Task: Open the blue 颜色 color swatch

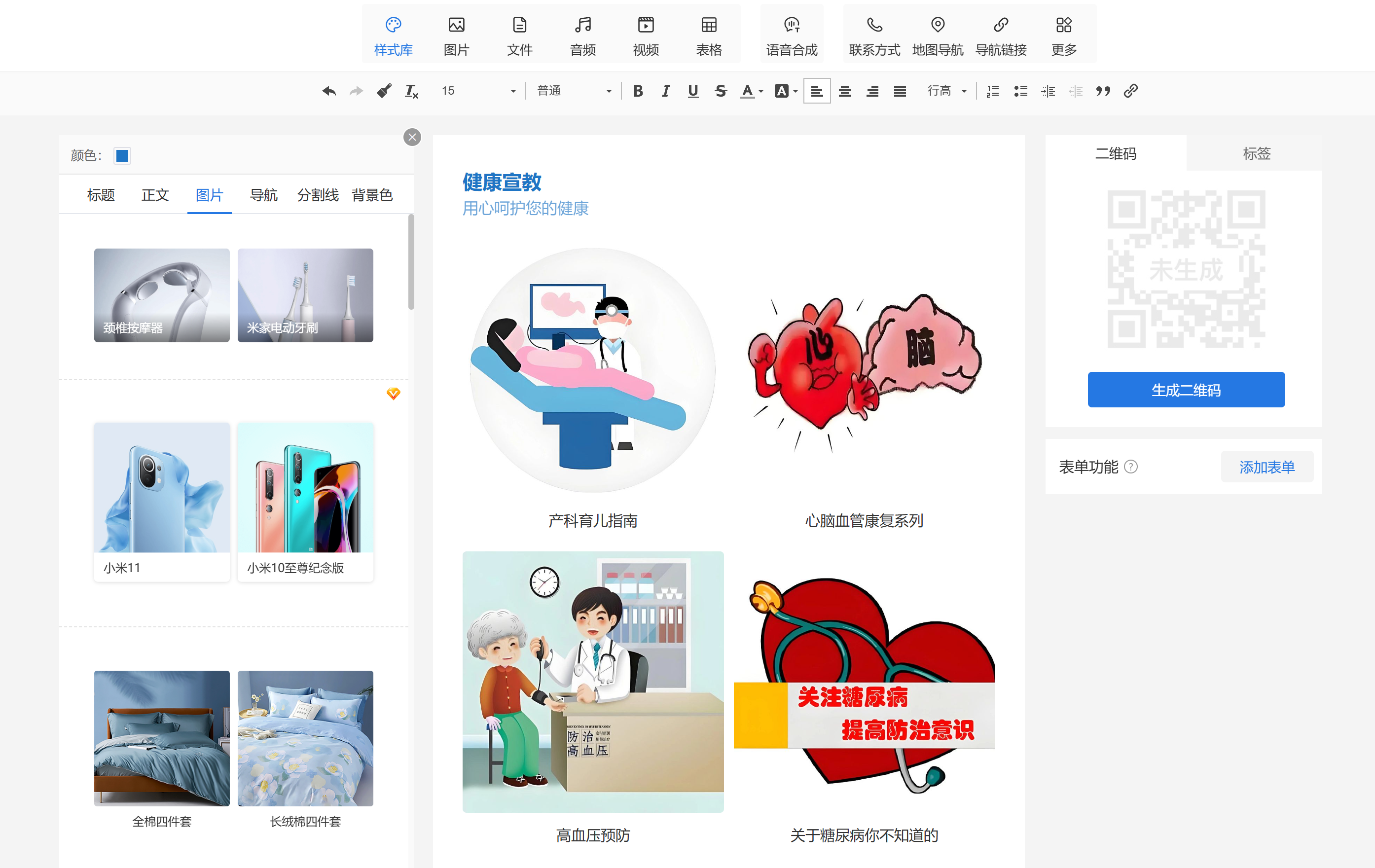Action: (x=122, y=155)
